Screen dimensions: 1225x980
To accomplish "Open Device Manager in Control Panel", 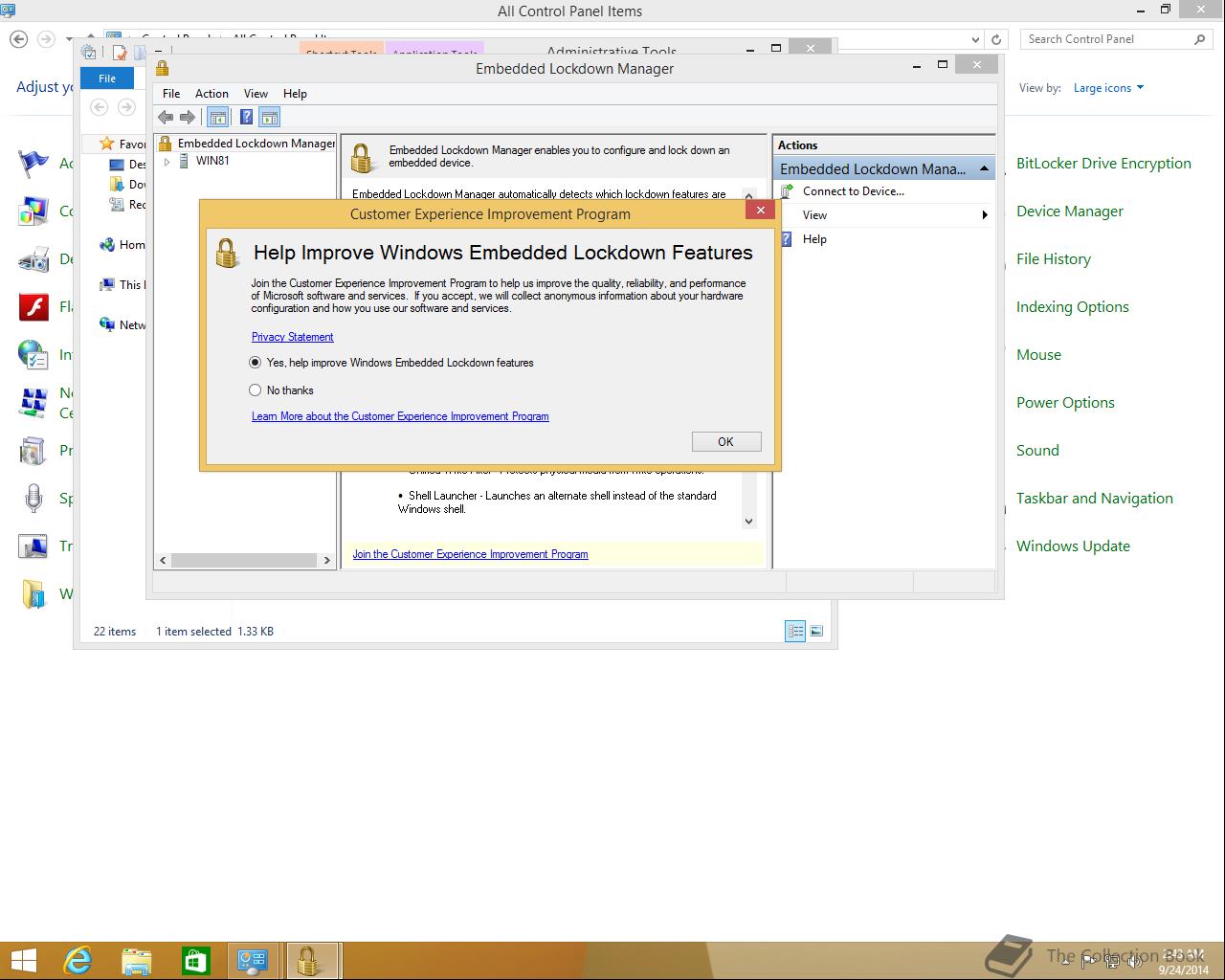I will tap(1069, 212).
